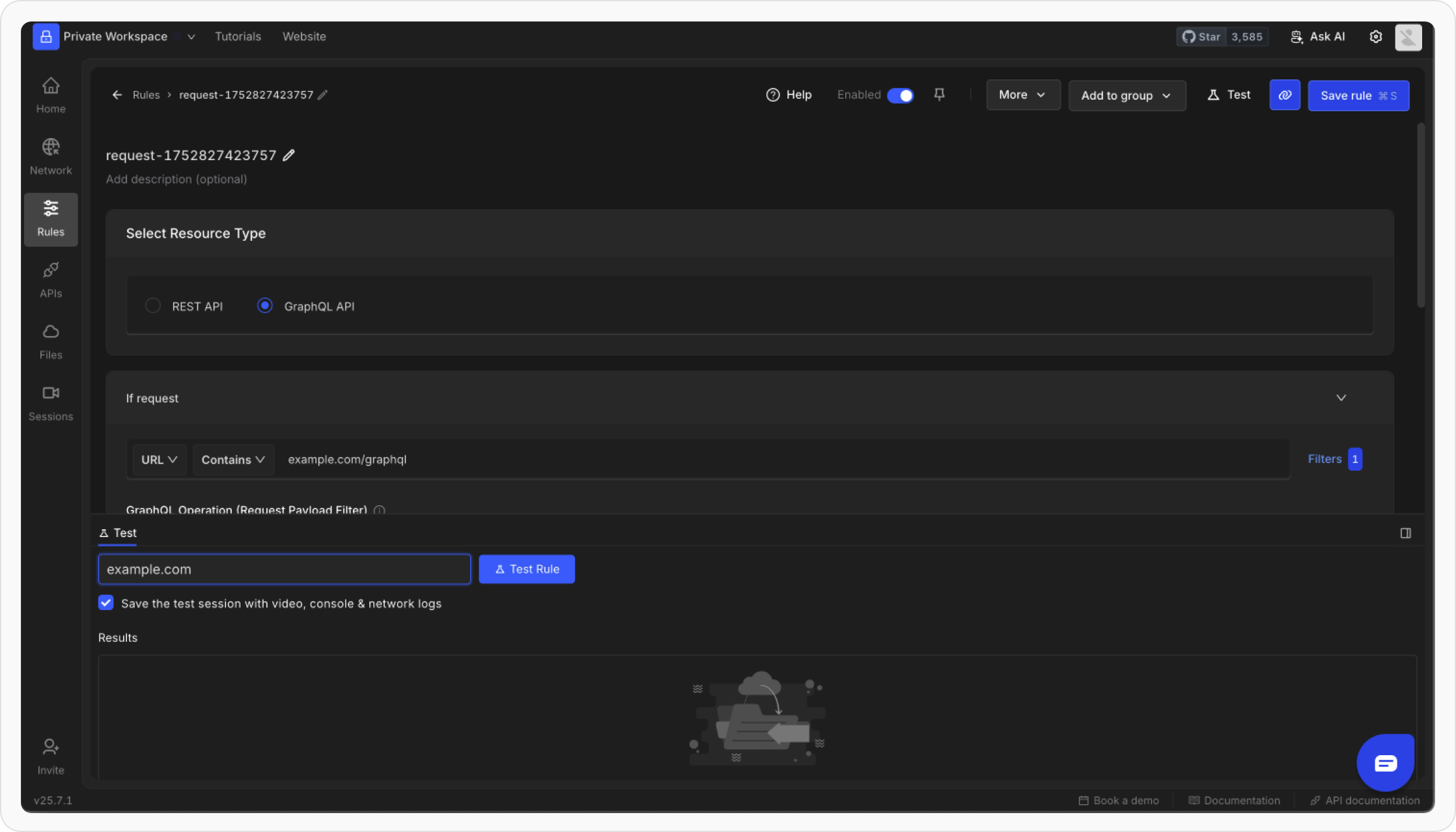Open the Contains operator dropdown
Viewport: 1456px width, 832px height.
pyautogui.click(x=233, y=460)
